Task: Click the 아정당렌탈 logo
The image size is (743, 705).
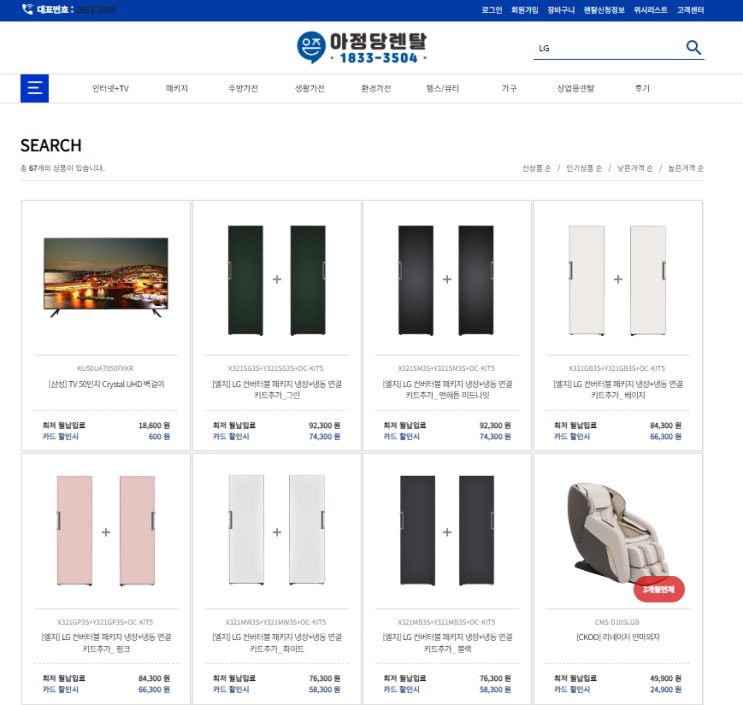Action: pyautogui.click(x=362, y=47)
